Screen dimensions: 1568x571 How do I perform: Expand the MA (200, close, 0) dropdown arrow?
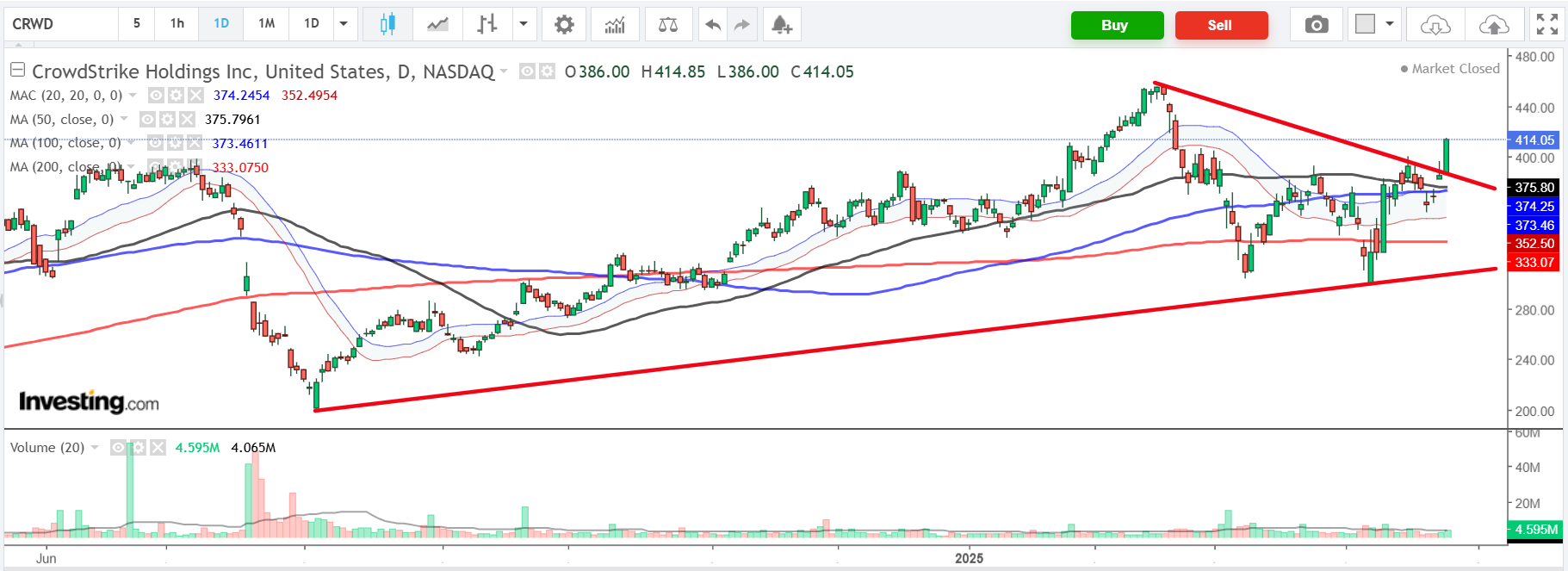[132, 167]
